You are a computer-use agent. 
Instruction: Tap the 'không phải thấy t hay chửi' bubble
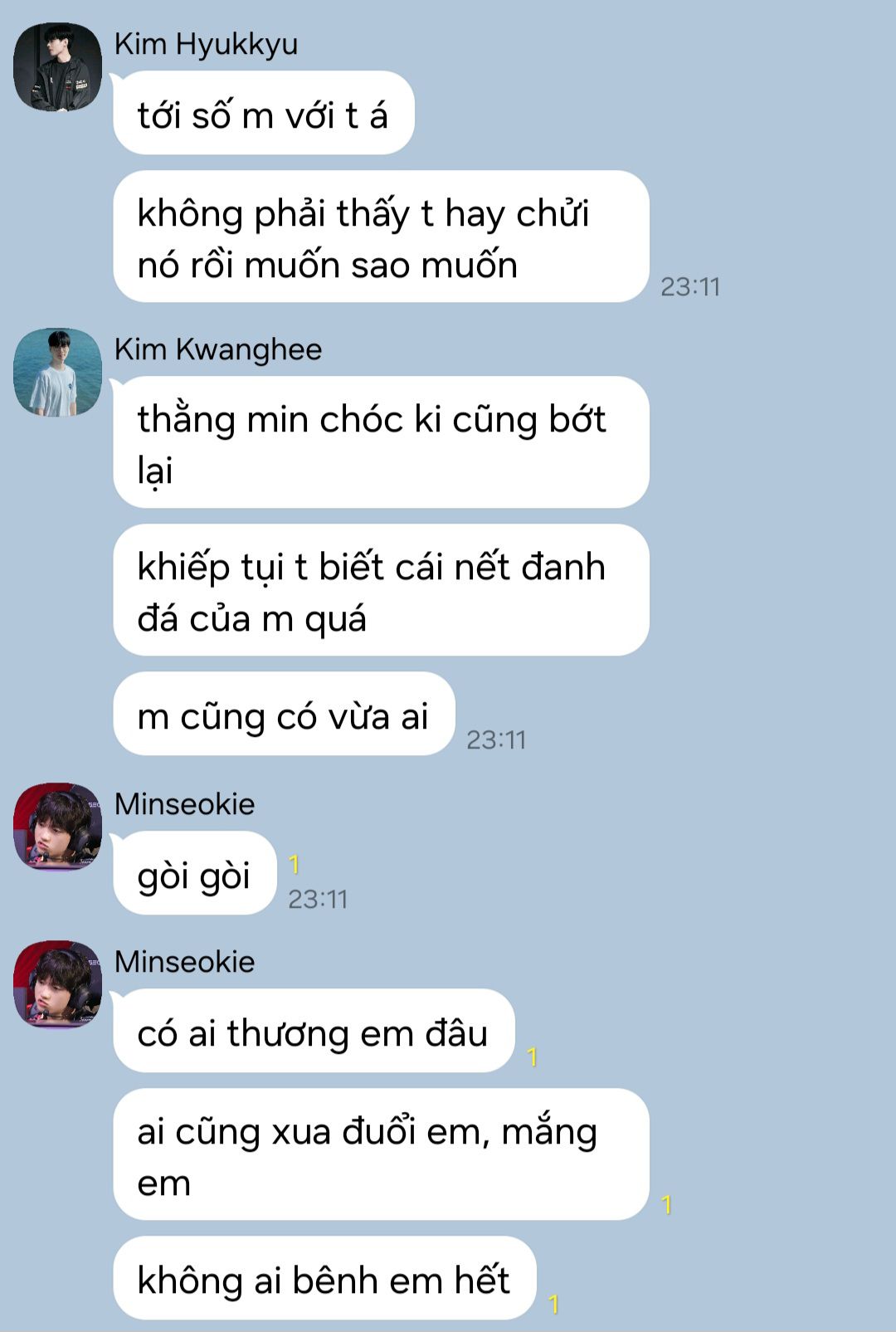(x=381, y=237)
